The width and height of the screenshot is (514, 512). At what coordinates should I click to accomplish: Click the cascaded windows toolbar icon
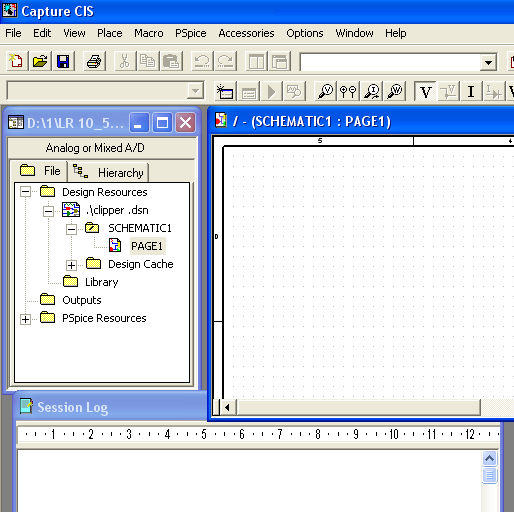pyautogui.click(x=280, y=61)
